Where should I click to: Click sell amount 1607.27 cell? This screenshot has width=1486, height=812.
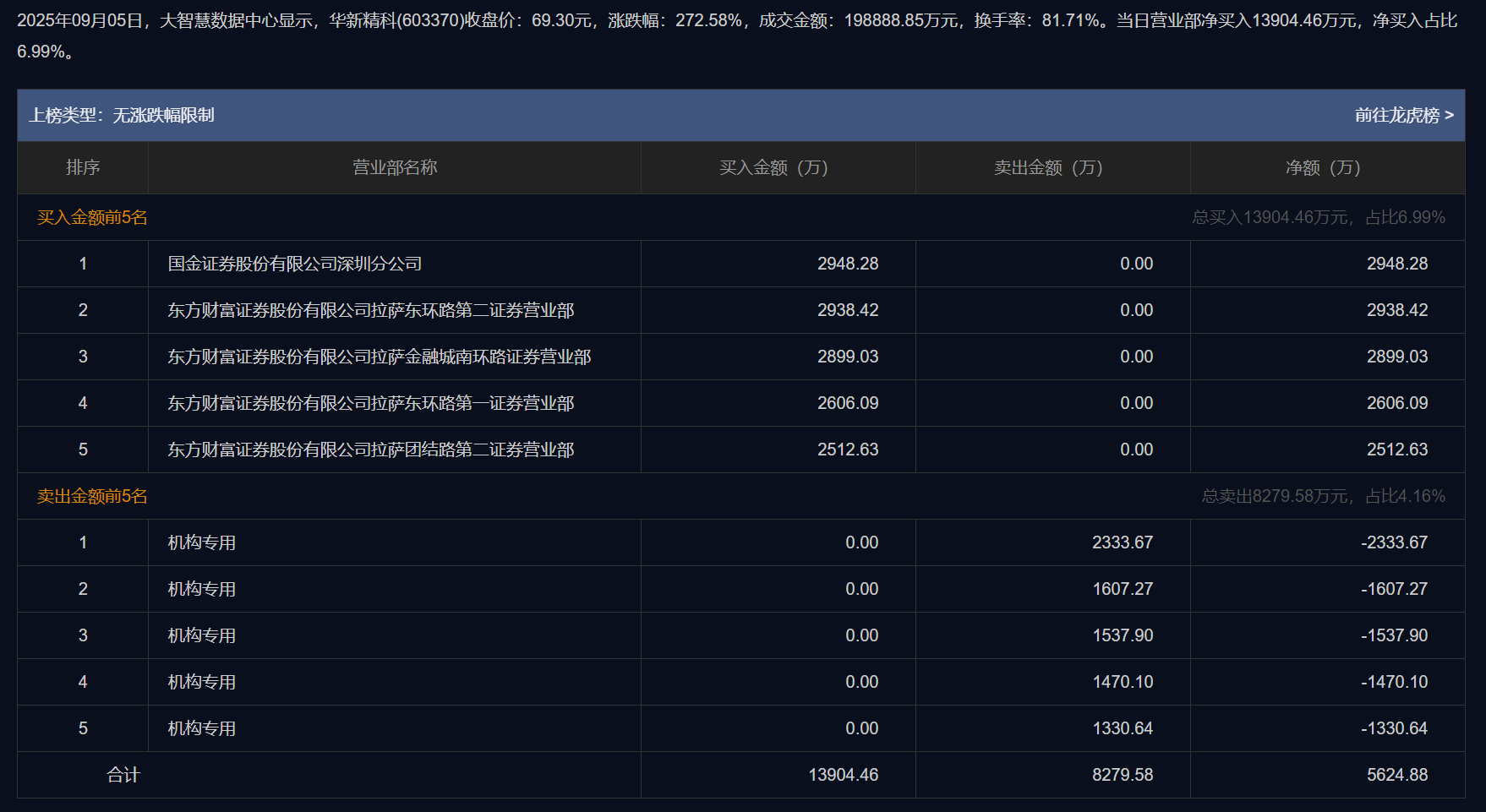point(1123,589)
